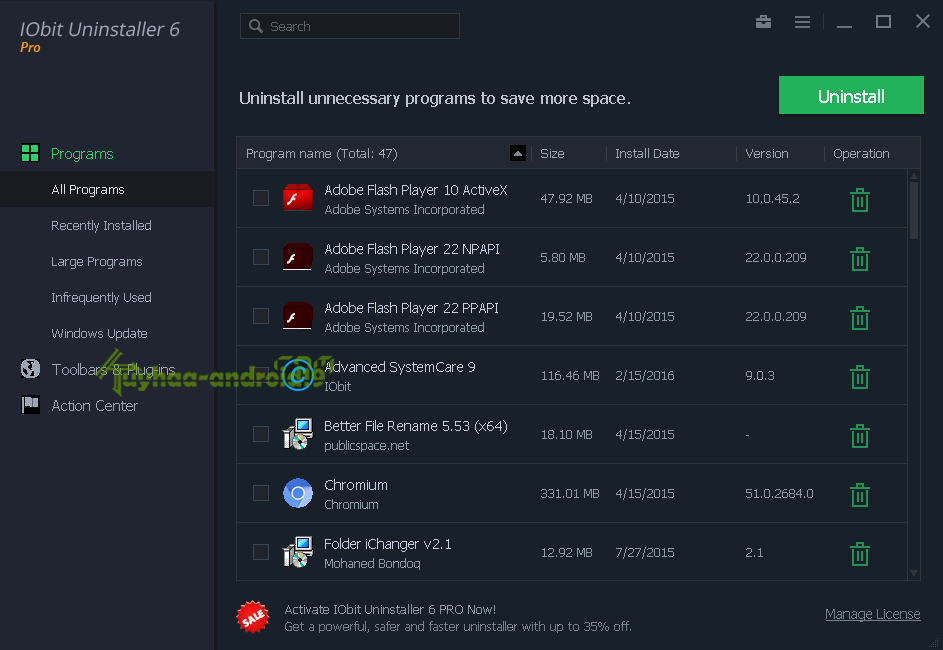Open the toolbox briefcase icon
The width and height of the screenshot is (943, 650).
click(763, 22)
